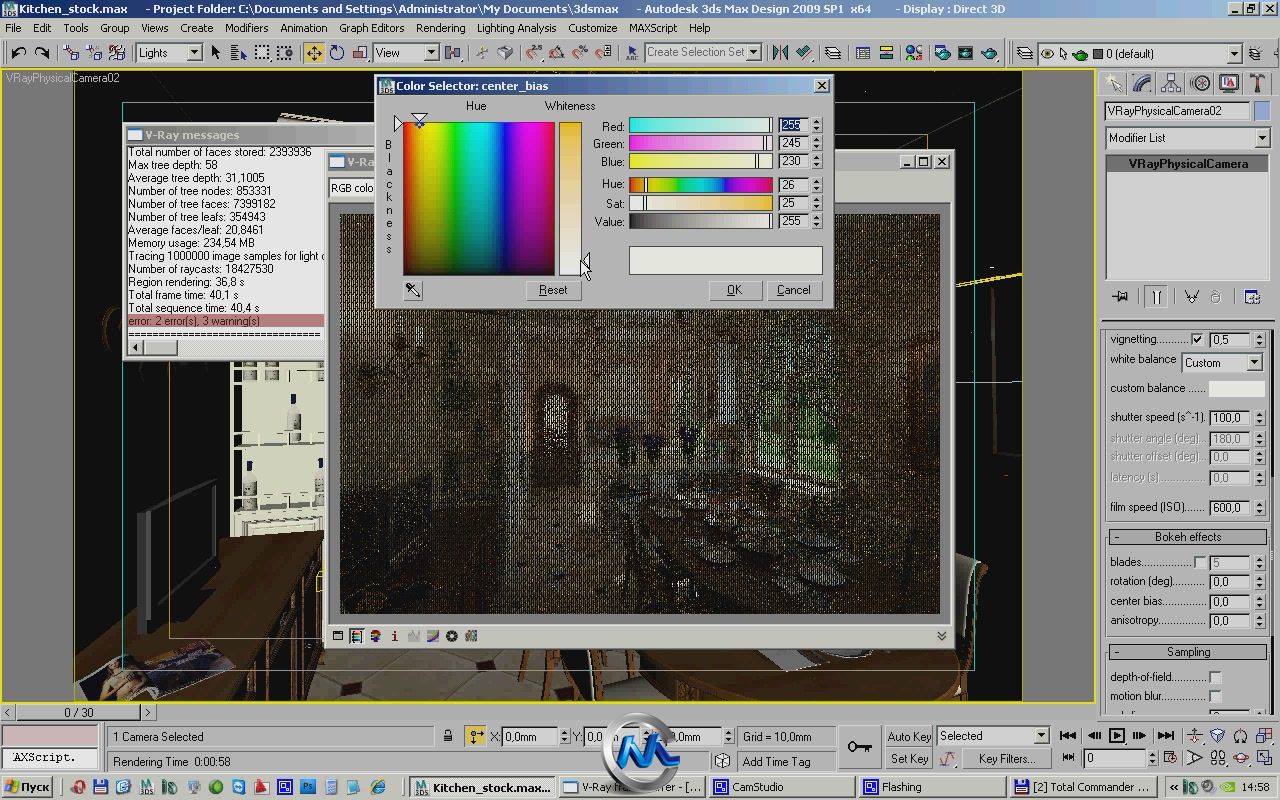Open Render Setup teapot icon

pyautogui.click(x=942, y=53)
